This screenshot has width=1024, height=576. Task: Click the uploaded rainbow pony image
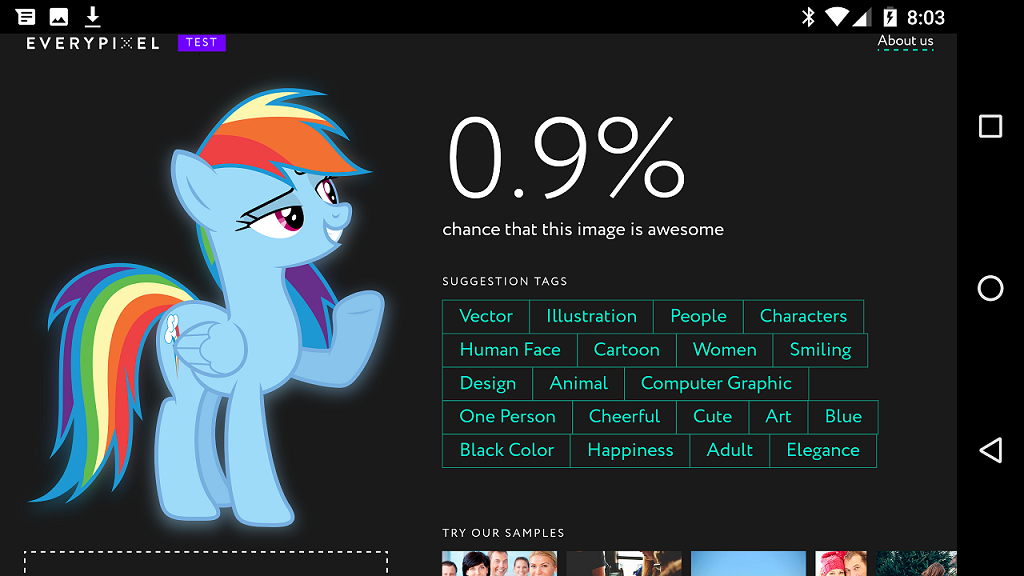point(207,307)
